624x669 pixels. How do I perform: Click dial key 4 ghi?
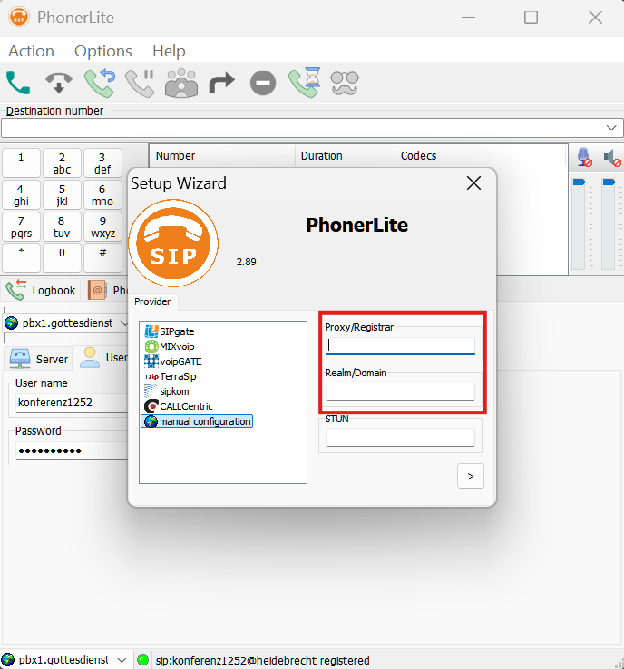[x=21, y=195]
